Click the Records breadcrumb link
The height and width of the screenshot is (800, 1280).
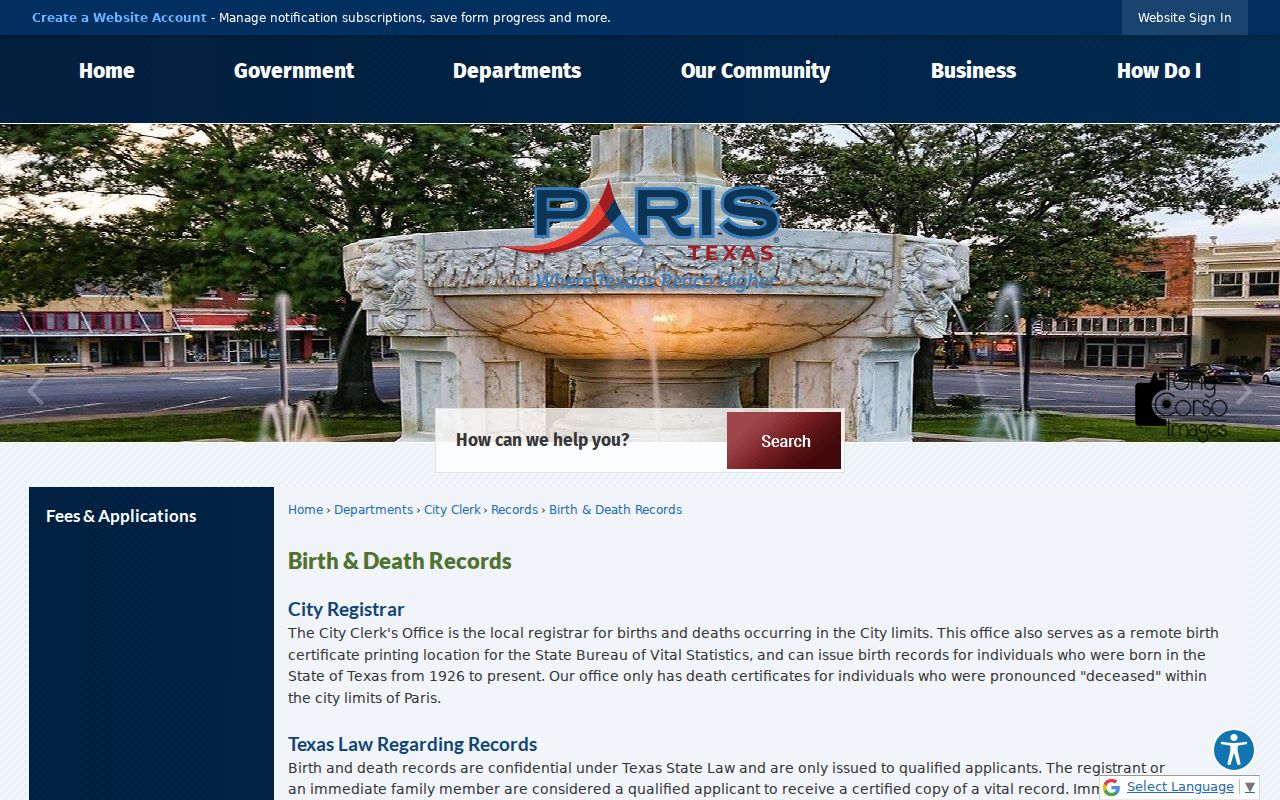click(x=514, y=510)
